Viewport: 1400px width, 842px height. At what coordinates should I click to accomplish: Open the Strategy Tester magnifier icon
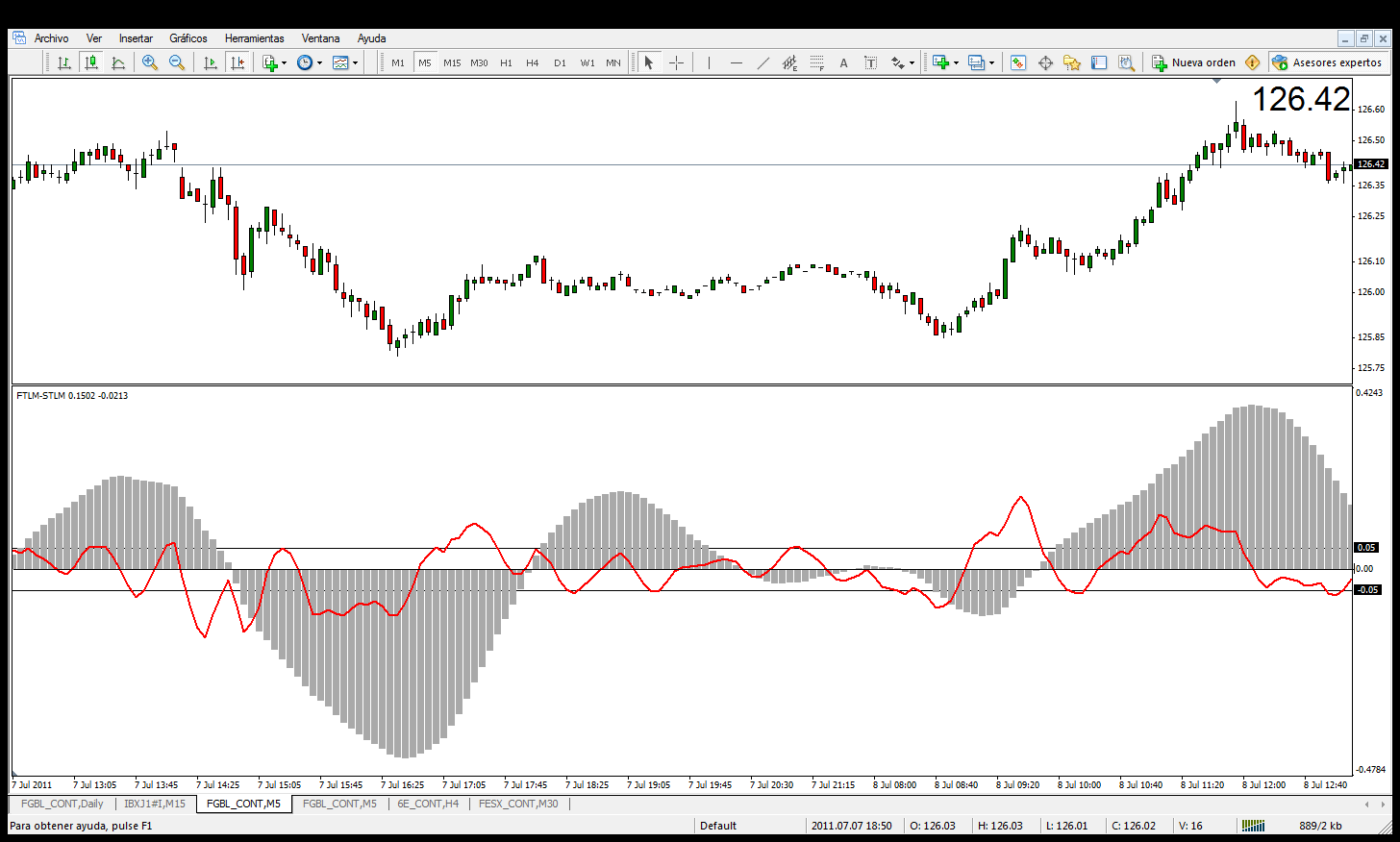click(x=1126, y=62)
